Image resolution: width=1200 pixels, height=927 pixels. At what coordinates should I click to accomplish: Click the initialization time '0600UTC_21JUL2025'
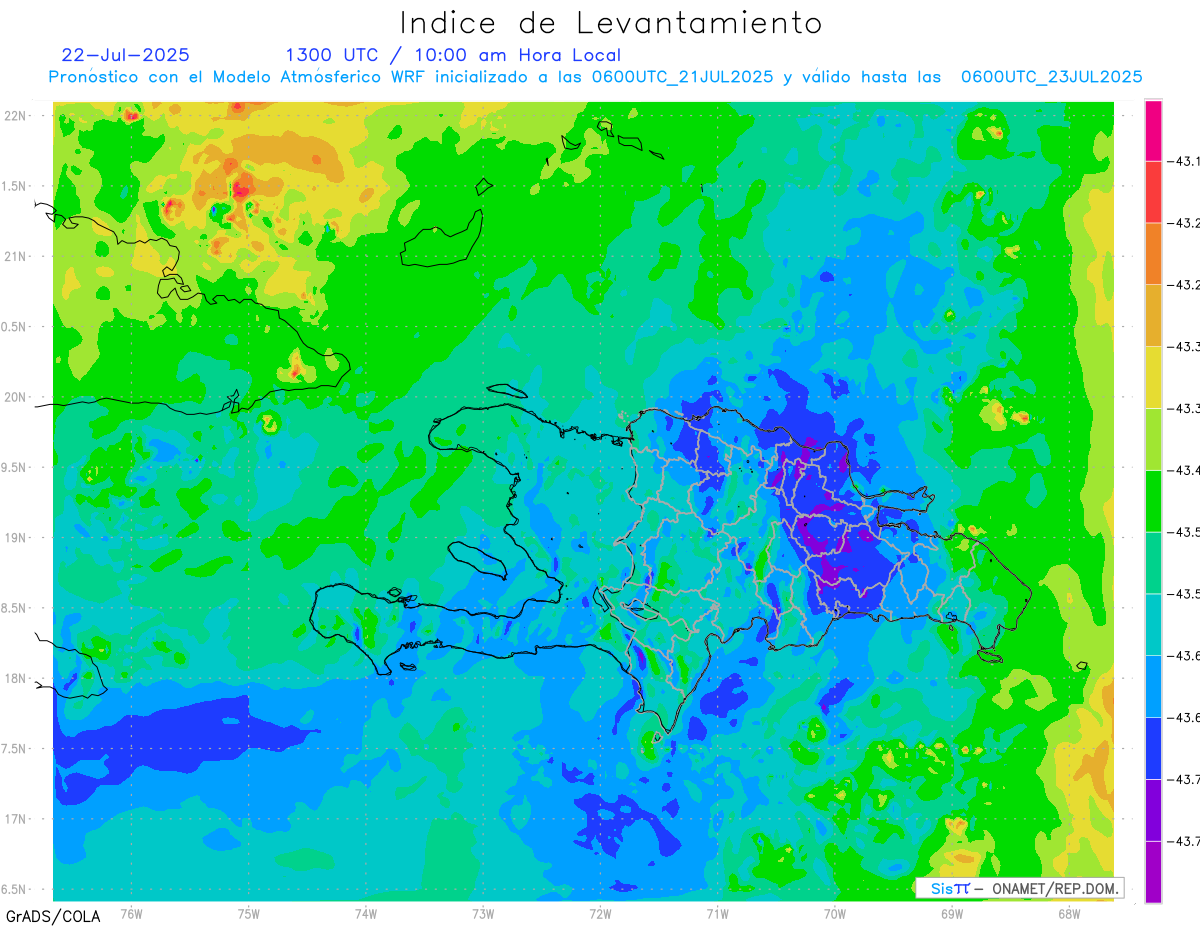point(682,77)
